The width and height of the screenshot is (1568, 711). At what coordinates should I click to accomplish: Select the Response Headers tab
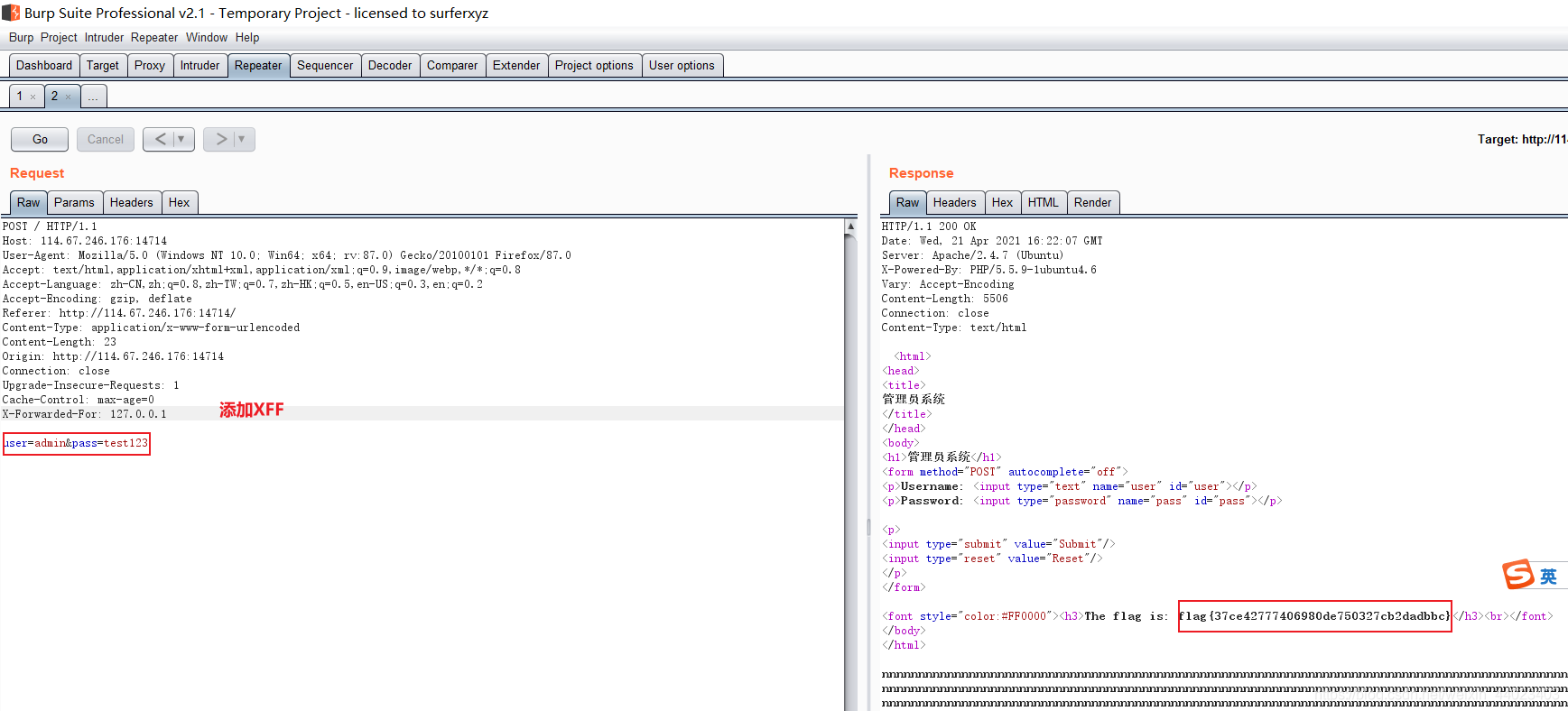954,202
